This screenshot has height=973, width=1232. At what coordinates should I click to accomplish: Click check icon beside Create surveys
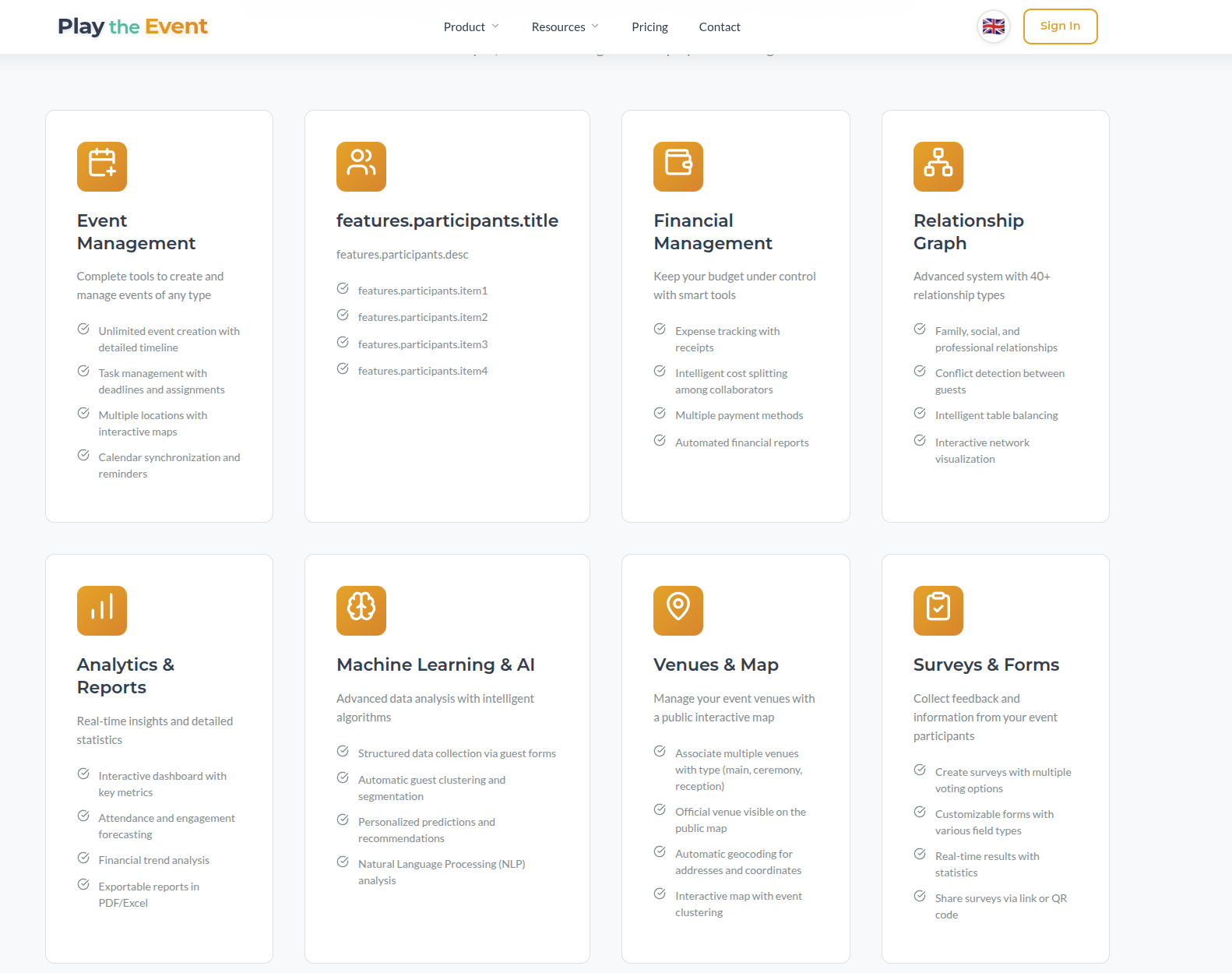[920, 770]
